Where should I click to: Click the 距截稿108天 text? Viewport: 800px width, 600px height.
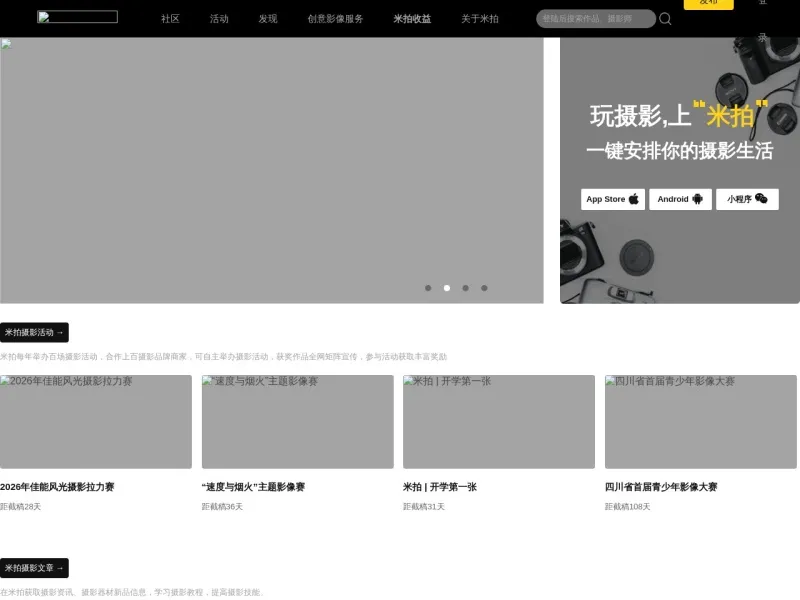tap(628, 507)
